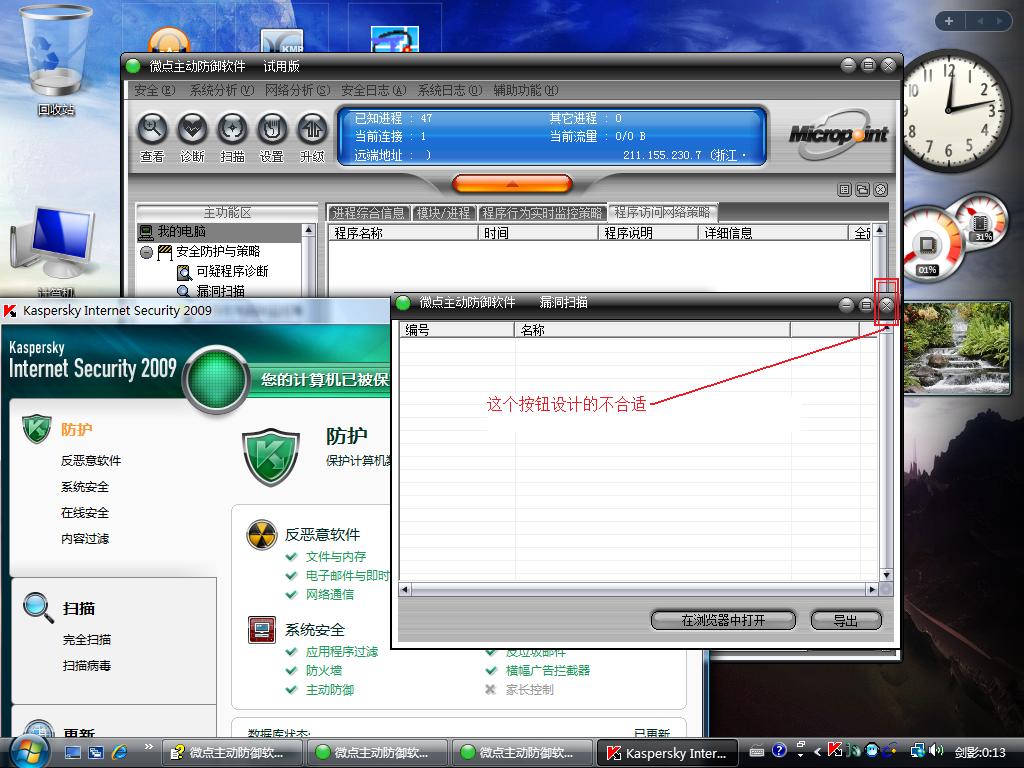Open 在线安全 in the Kaspersky sidebar

85,513
